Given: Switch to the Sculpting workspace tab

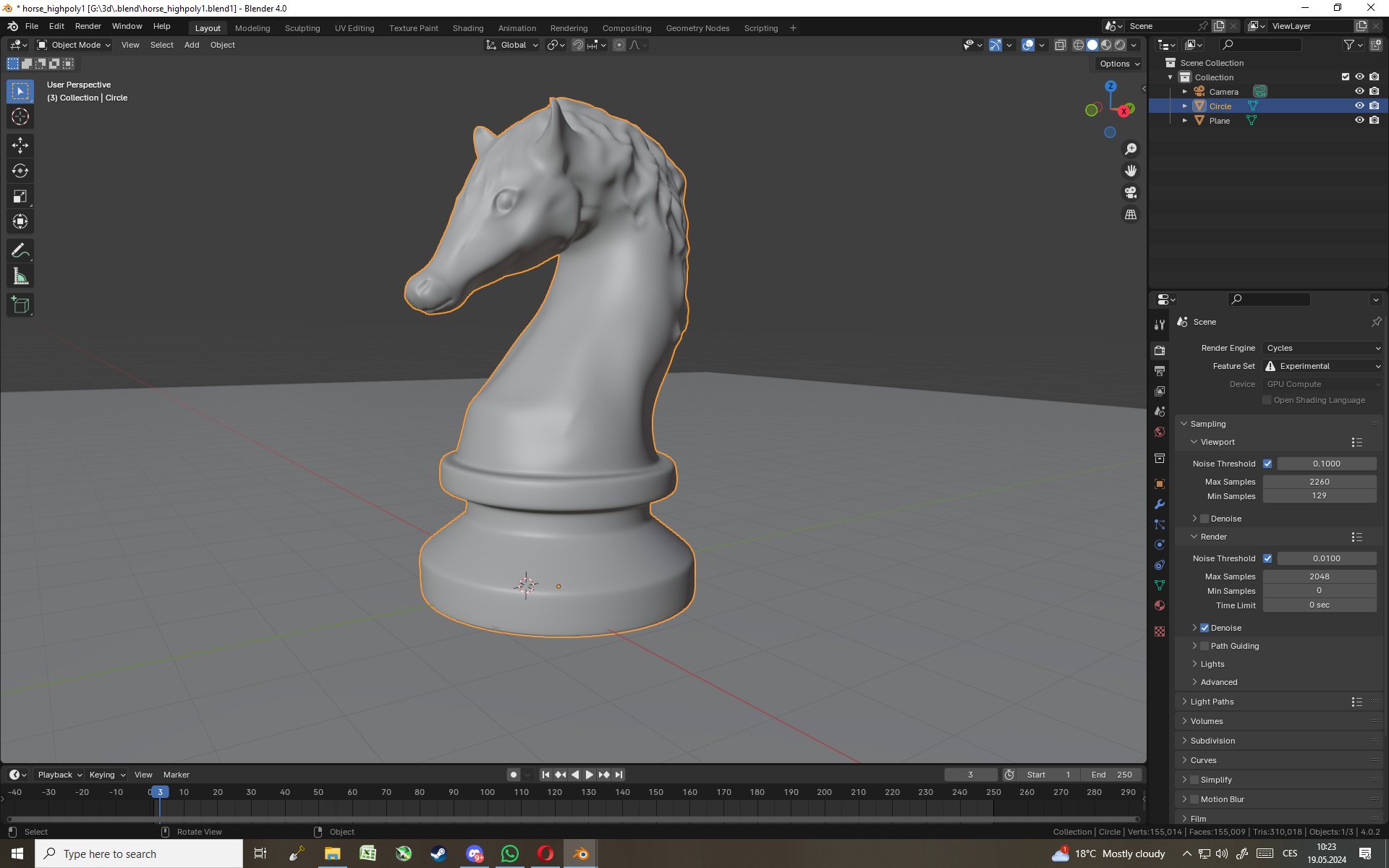Looking at the screenshot, I should click(x=302, y=28).
